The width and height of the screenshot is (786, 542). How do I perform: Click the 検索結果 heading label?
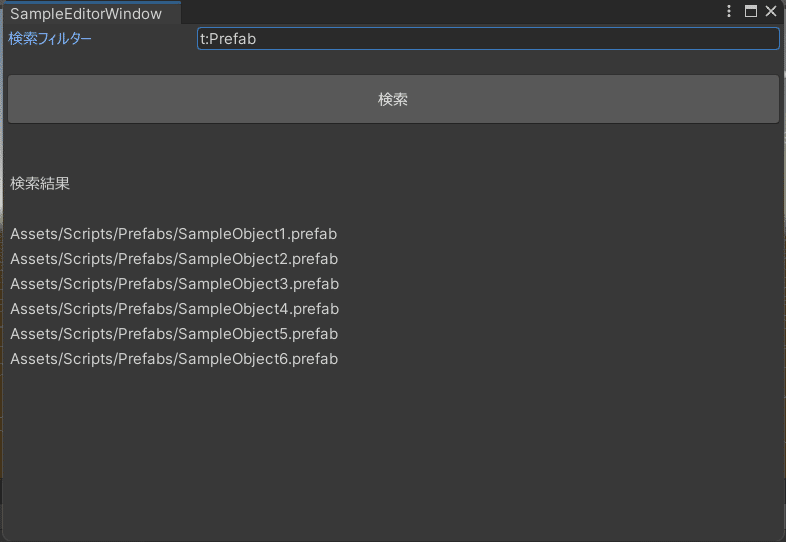click(x=40, y=184)
